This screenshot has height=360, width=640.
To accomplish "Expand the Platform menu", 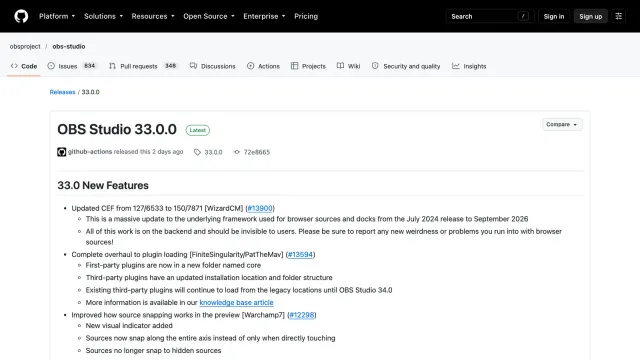I will (x=57, y=16).
